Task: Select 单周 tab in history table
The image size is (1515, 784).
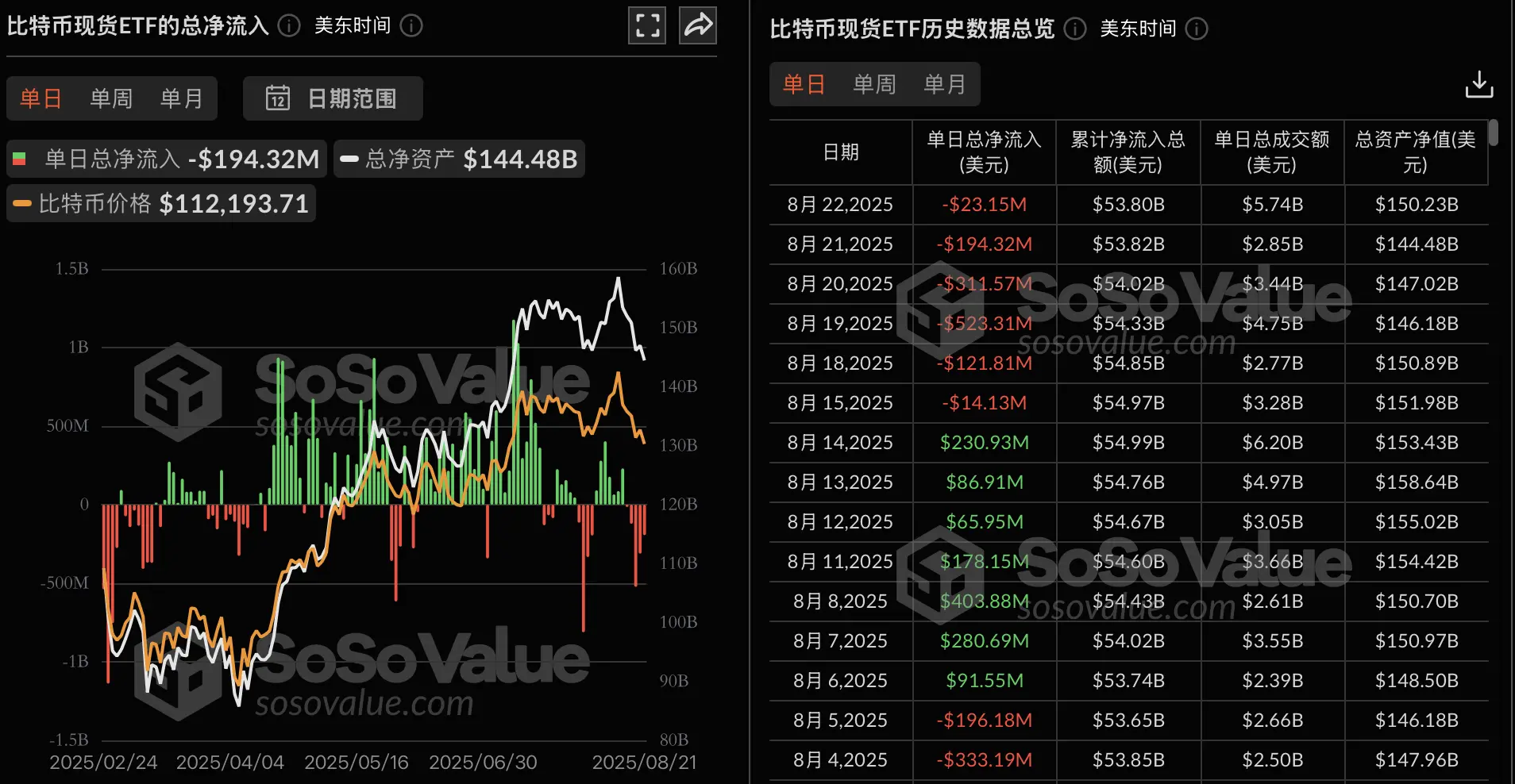Action: [x=874, y=84]
